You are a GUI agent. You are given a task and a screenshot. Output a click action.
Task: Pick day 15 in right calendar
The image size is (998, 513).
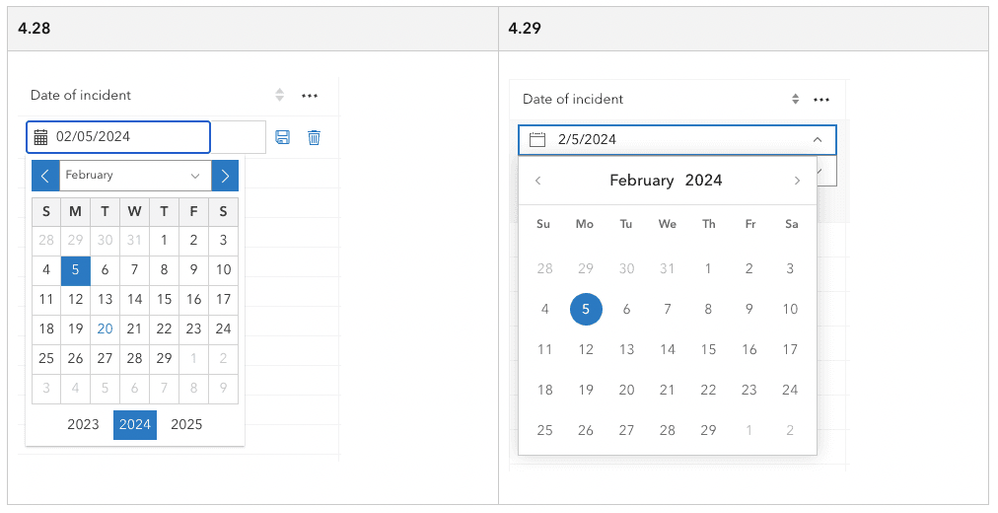708,350
